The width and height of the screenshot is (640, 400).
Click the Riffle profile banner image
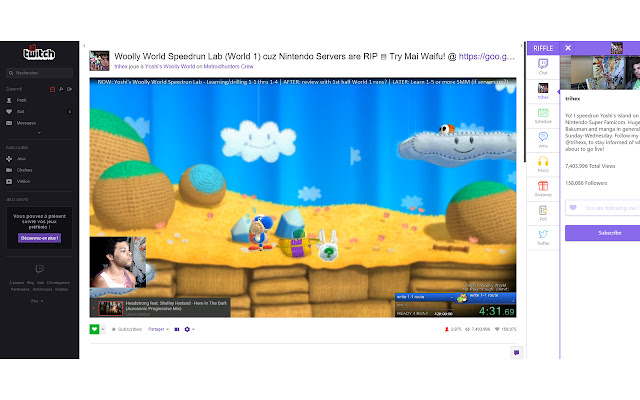click(600, 72)
